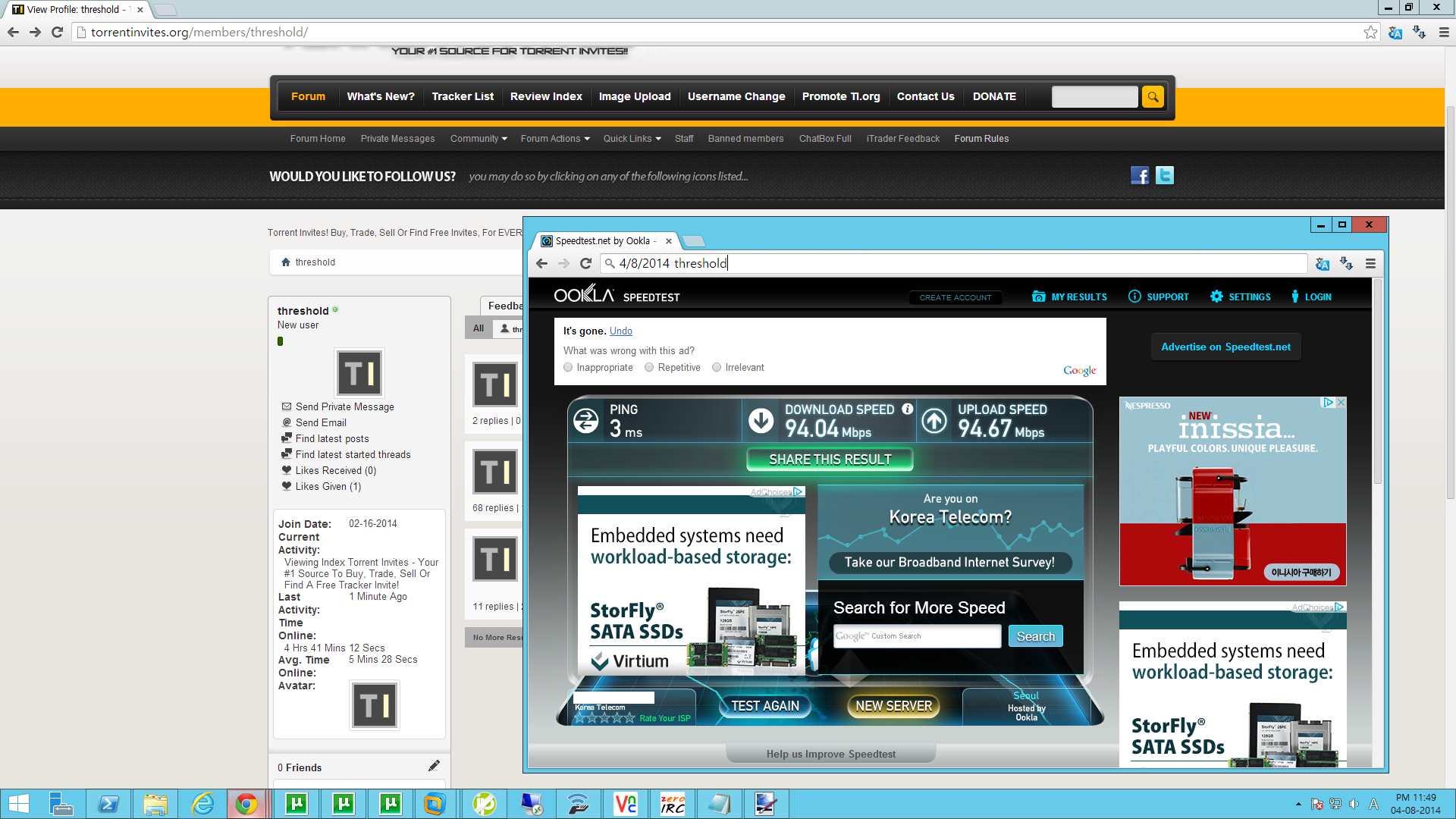
Task: Open the Facebook follow icon
Action: (x=1140, y=176)
